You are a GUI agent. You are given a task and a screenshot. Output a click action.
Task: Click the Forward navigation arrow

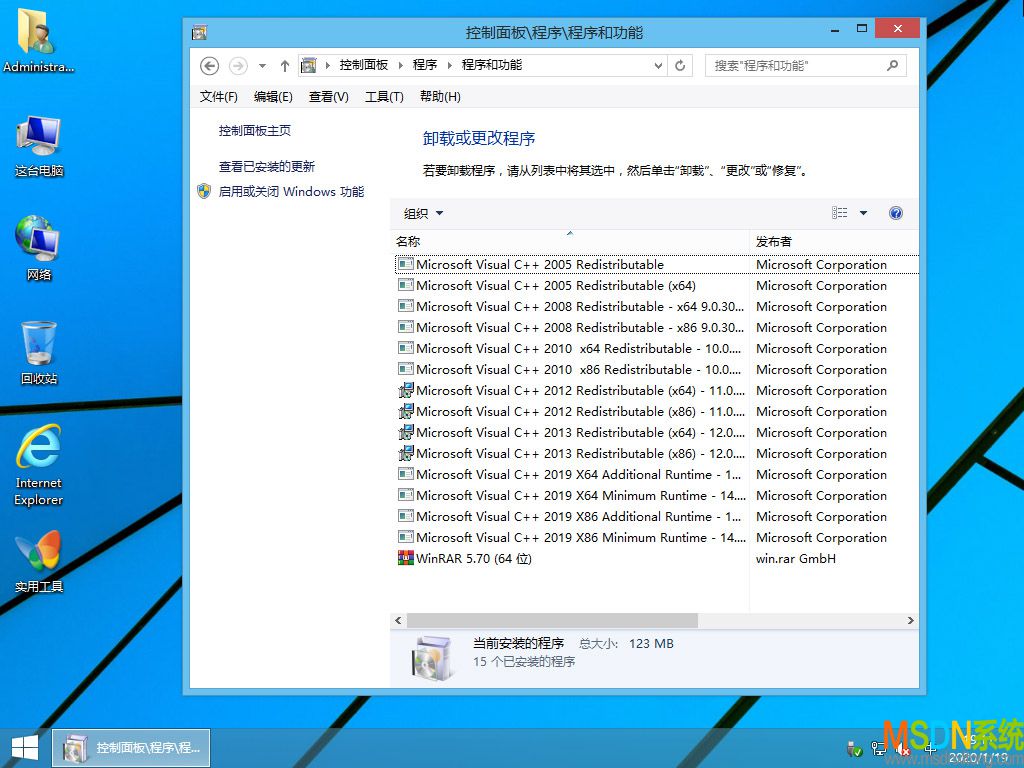coord(238,66)
